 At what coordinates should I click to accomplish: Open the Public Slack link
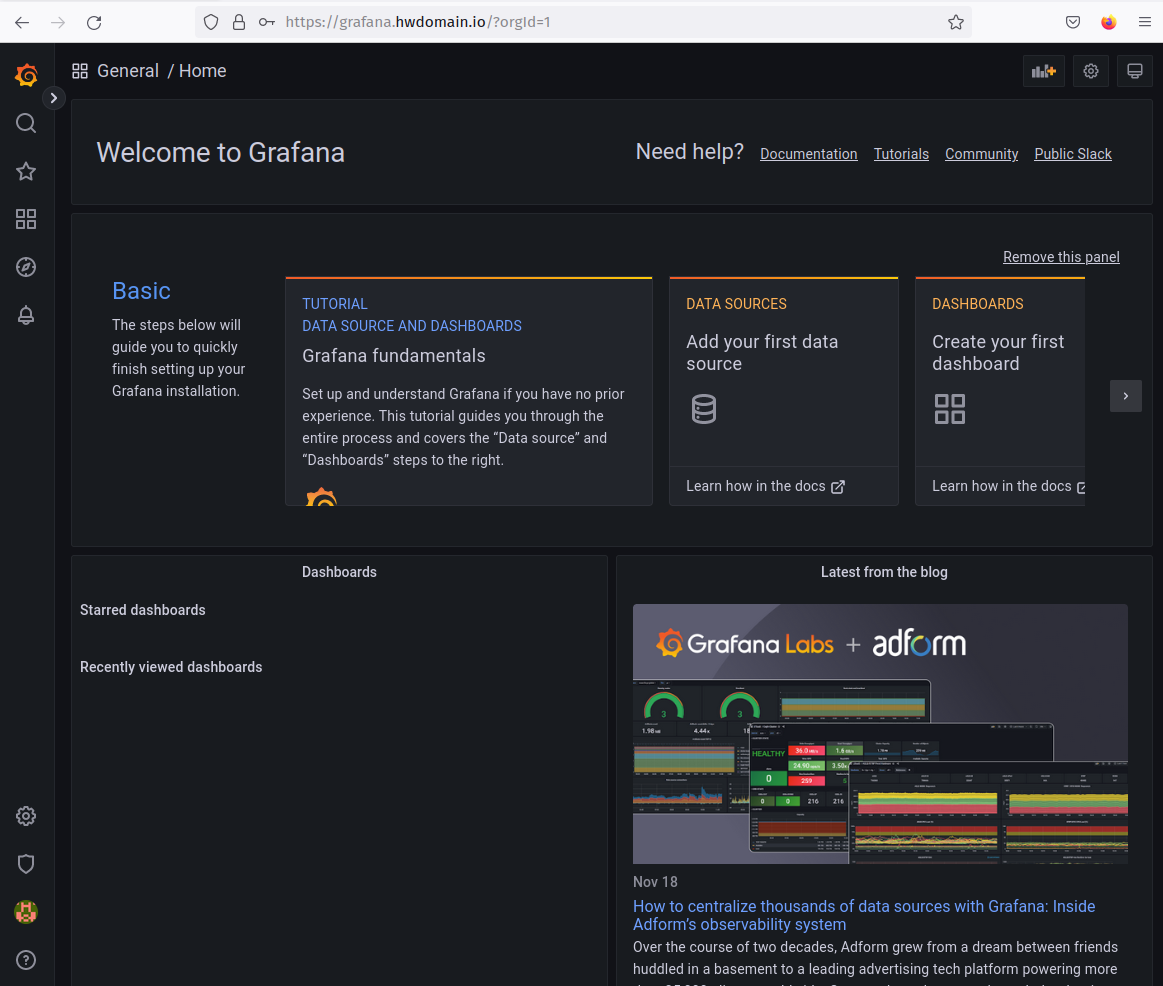[1073, 154]
